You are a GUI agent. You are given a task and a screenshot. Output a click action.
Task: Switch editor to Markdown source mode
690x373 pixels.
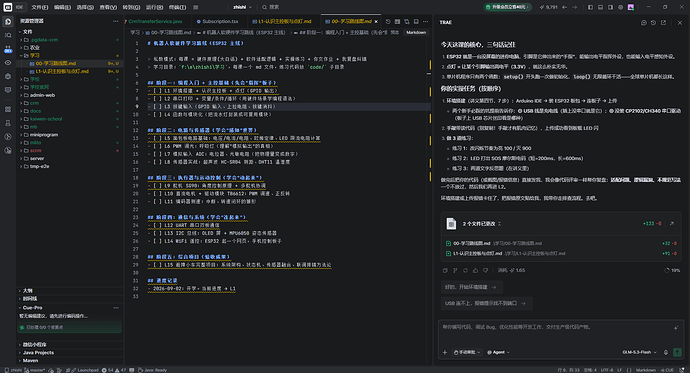click(x=416, y=33)
